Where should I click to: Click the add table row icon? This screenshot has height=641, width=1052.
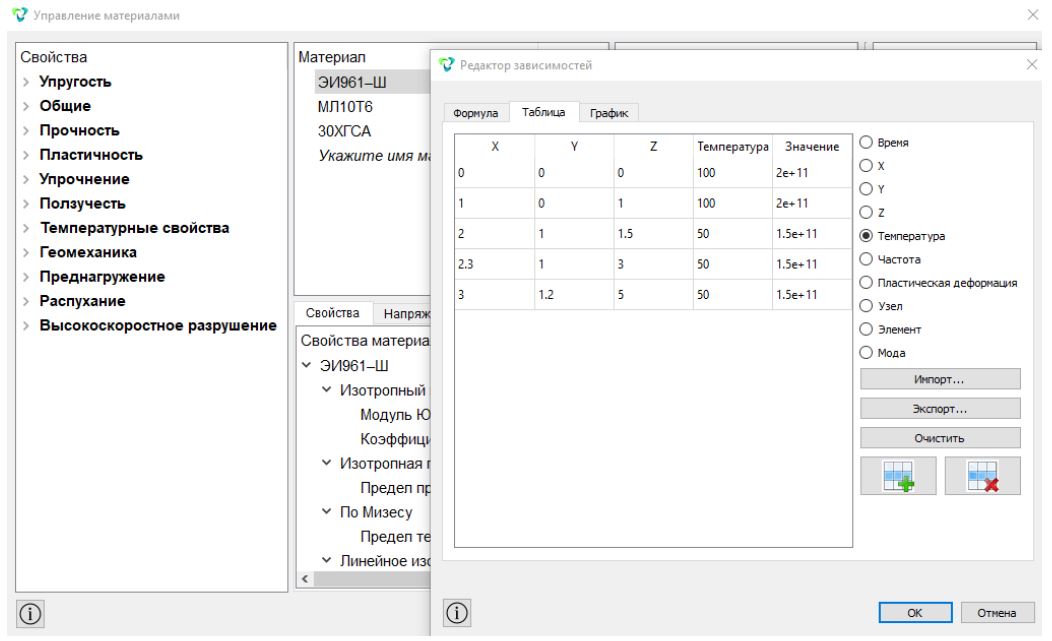tap(898, 476)
